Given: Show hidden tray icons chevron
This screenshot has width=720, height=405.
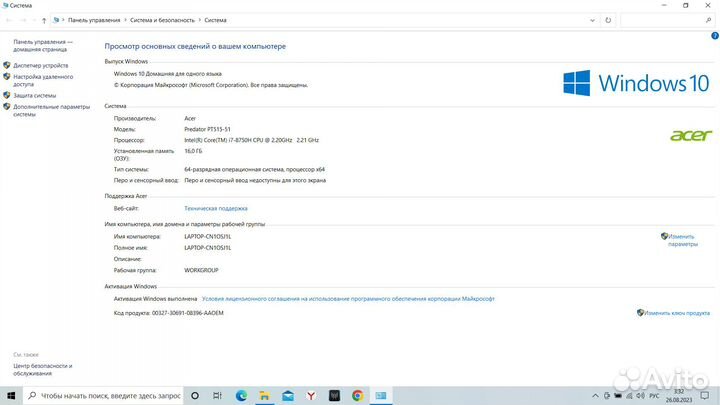Looking at the screenshot, I should [595, 395].
